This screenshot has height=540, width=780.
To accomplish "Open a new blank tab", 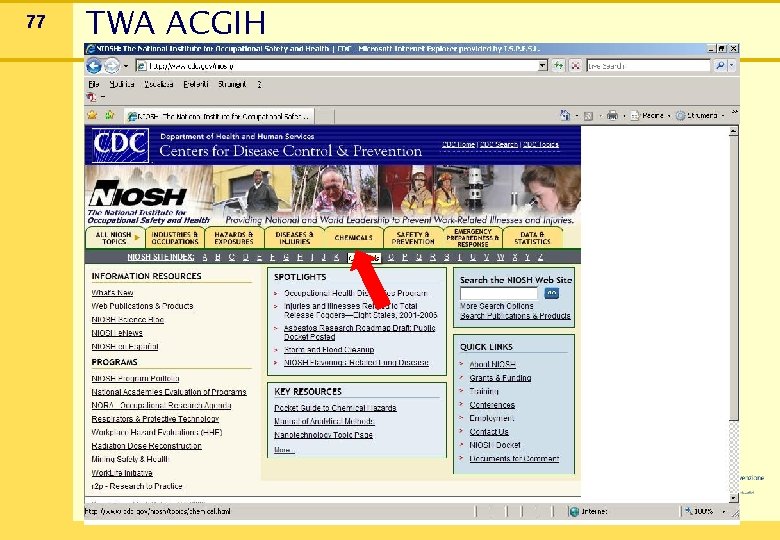I will pos(324,116).
